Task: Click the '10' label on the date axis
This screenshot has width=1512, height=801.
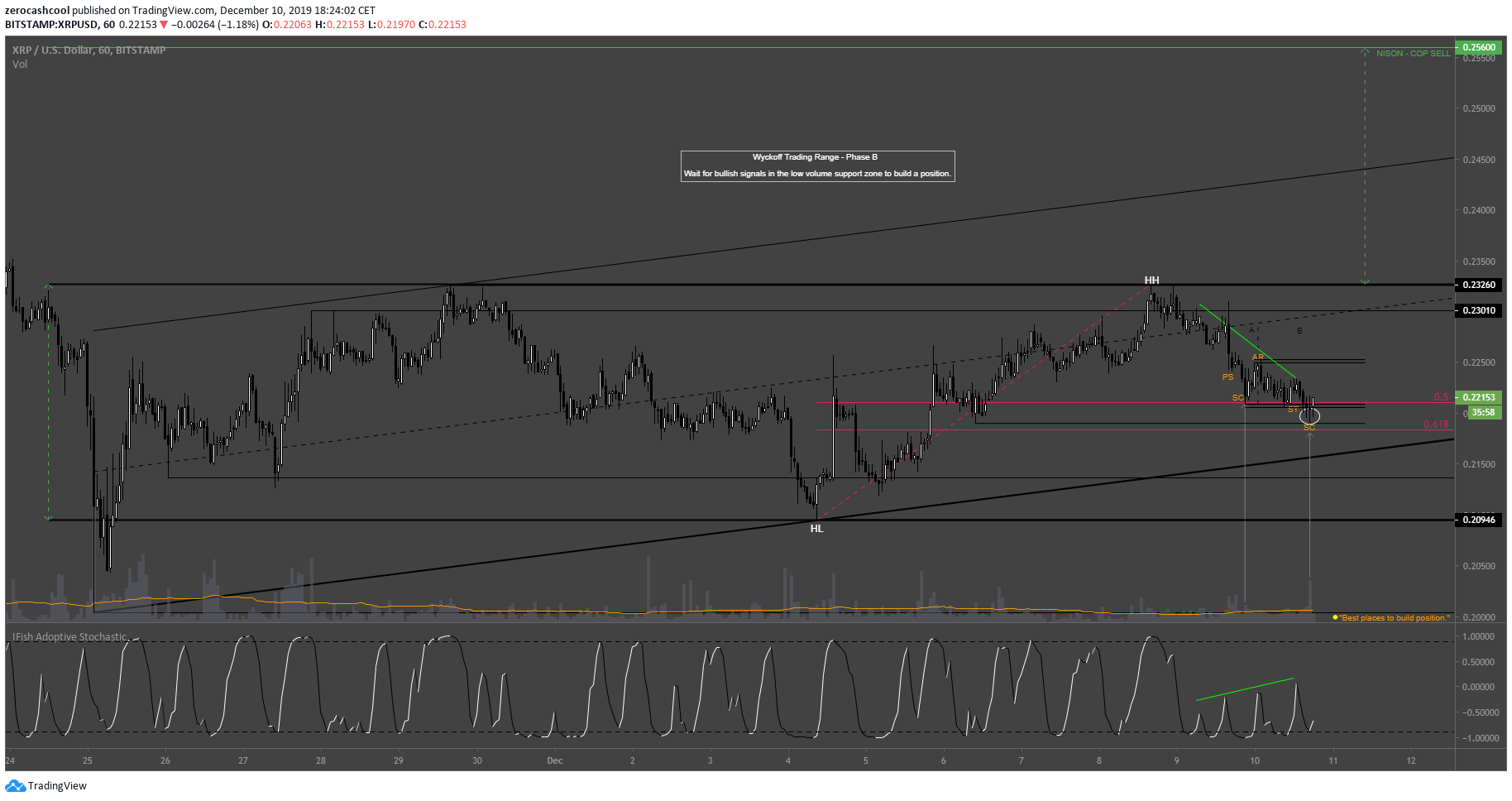Action: [1255, 760]
